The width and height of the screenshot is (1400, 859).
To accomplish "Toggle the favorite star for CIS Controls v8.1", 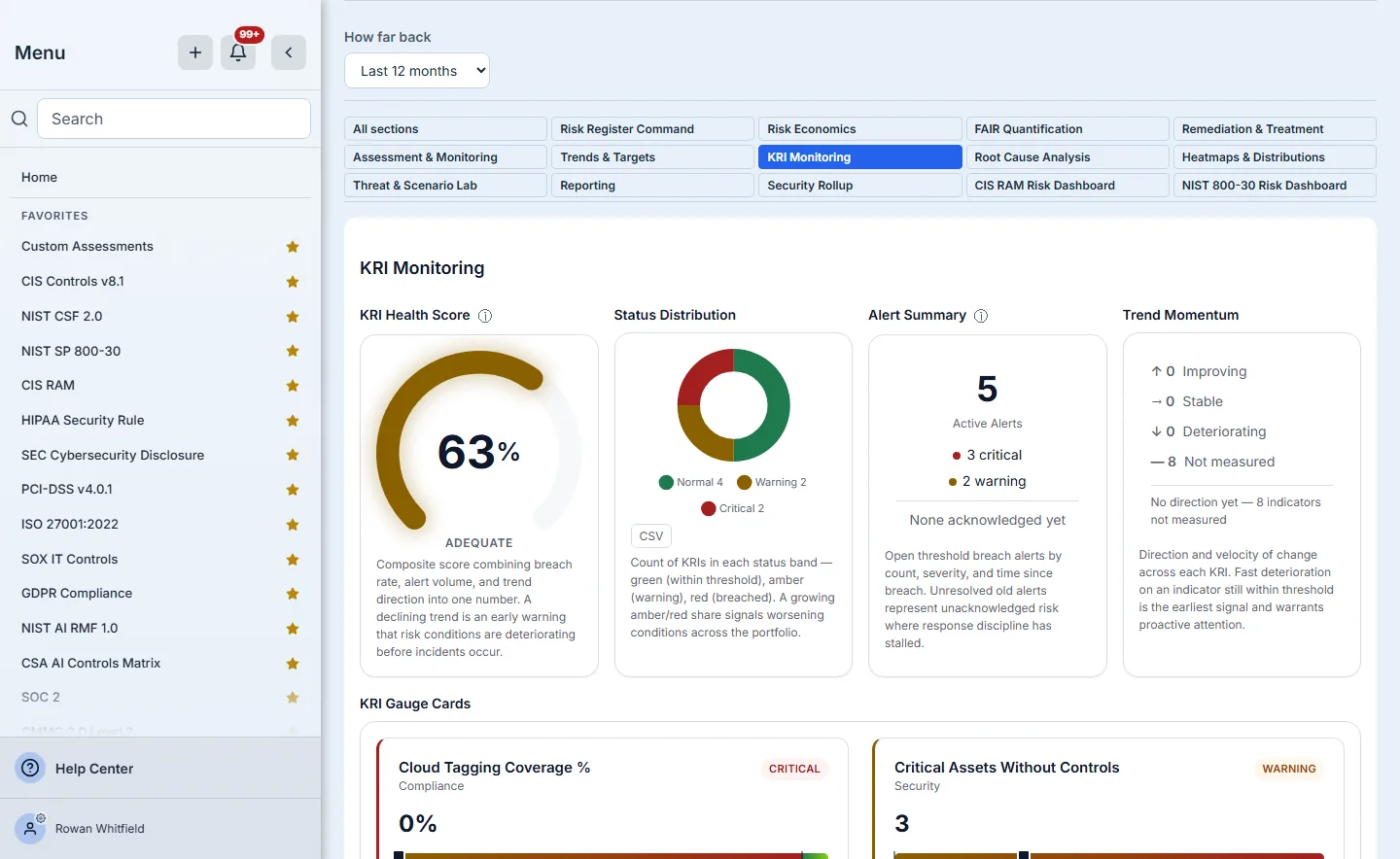I will coord(293,282).
